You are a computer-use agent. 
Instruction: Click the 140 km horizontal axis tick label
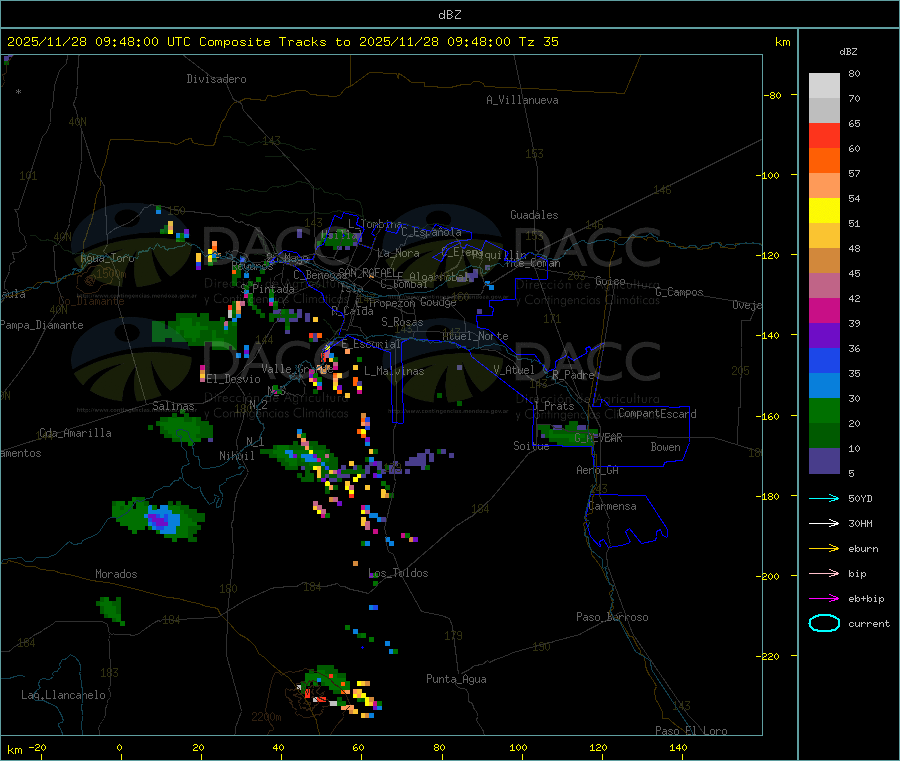678,747
